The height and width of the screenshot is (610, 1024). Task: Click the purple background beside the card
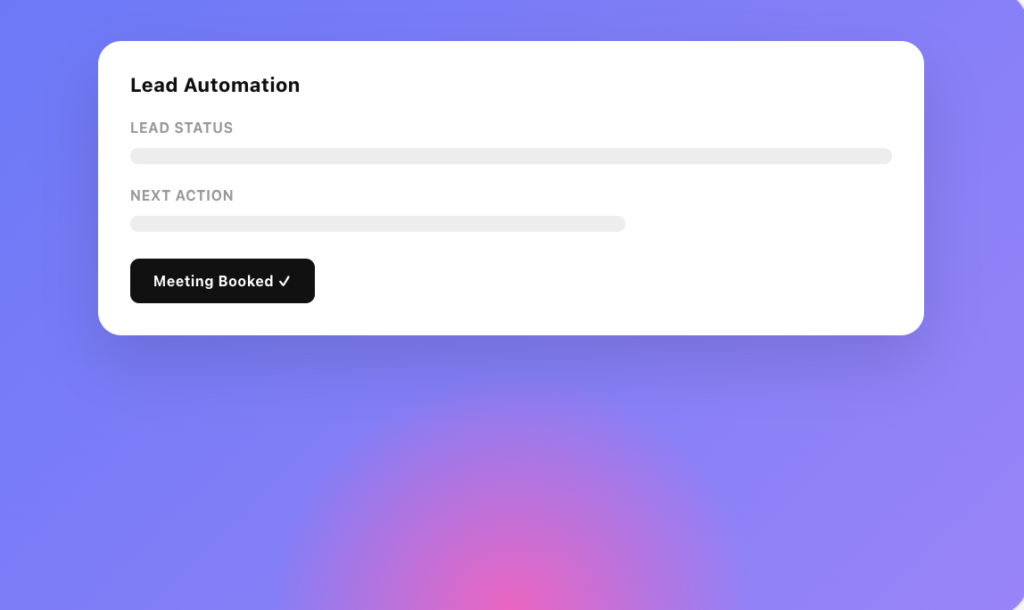[x=49, y=196]
